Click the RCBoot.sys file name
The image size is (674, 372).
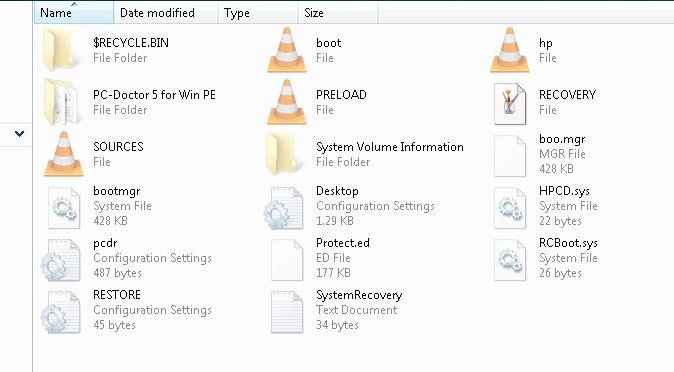[x=568, y=243]
